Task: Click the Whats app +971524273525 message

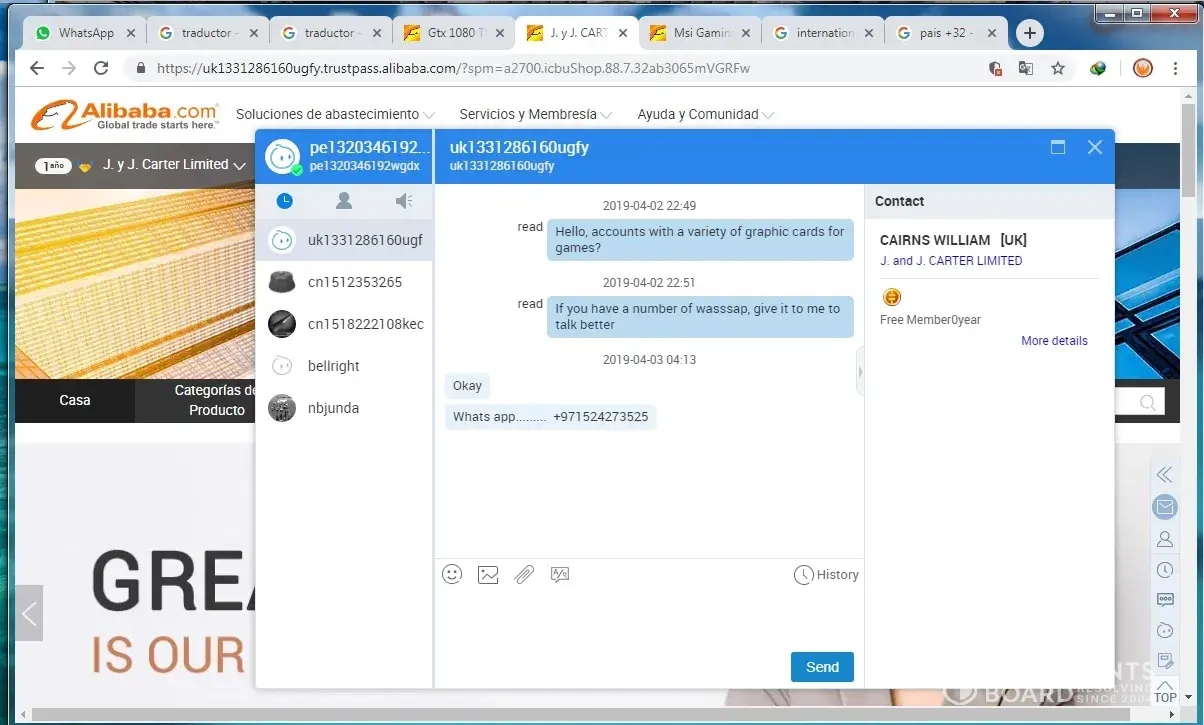Action: (x=550, y=417)
